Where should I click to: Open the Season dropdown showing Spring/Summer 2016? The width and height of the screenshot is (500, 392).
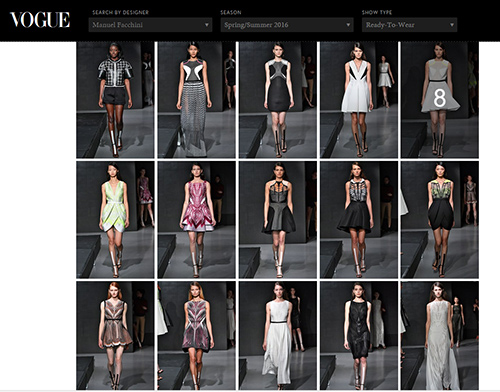(287, 25)
